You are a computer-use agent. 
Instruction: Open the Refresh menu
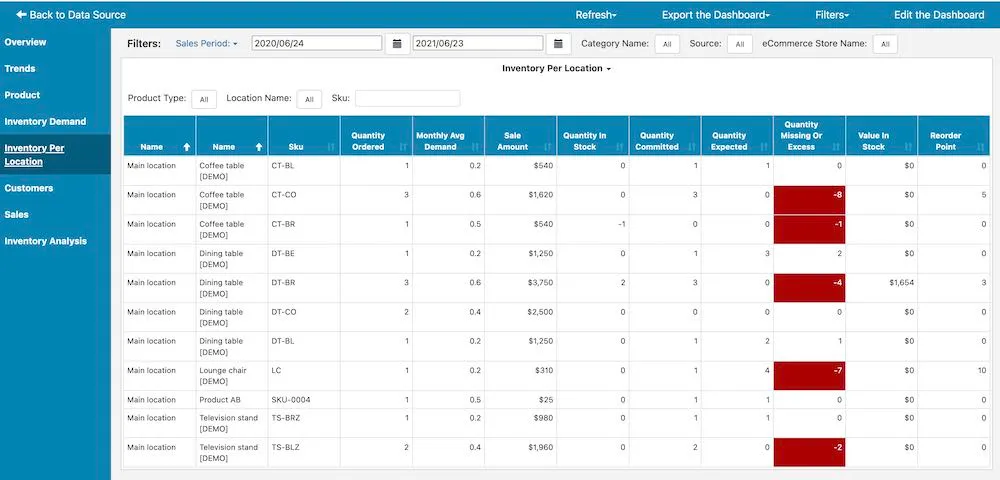click(596, 15)
